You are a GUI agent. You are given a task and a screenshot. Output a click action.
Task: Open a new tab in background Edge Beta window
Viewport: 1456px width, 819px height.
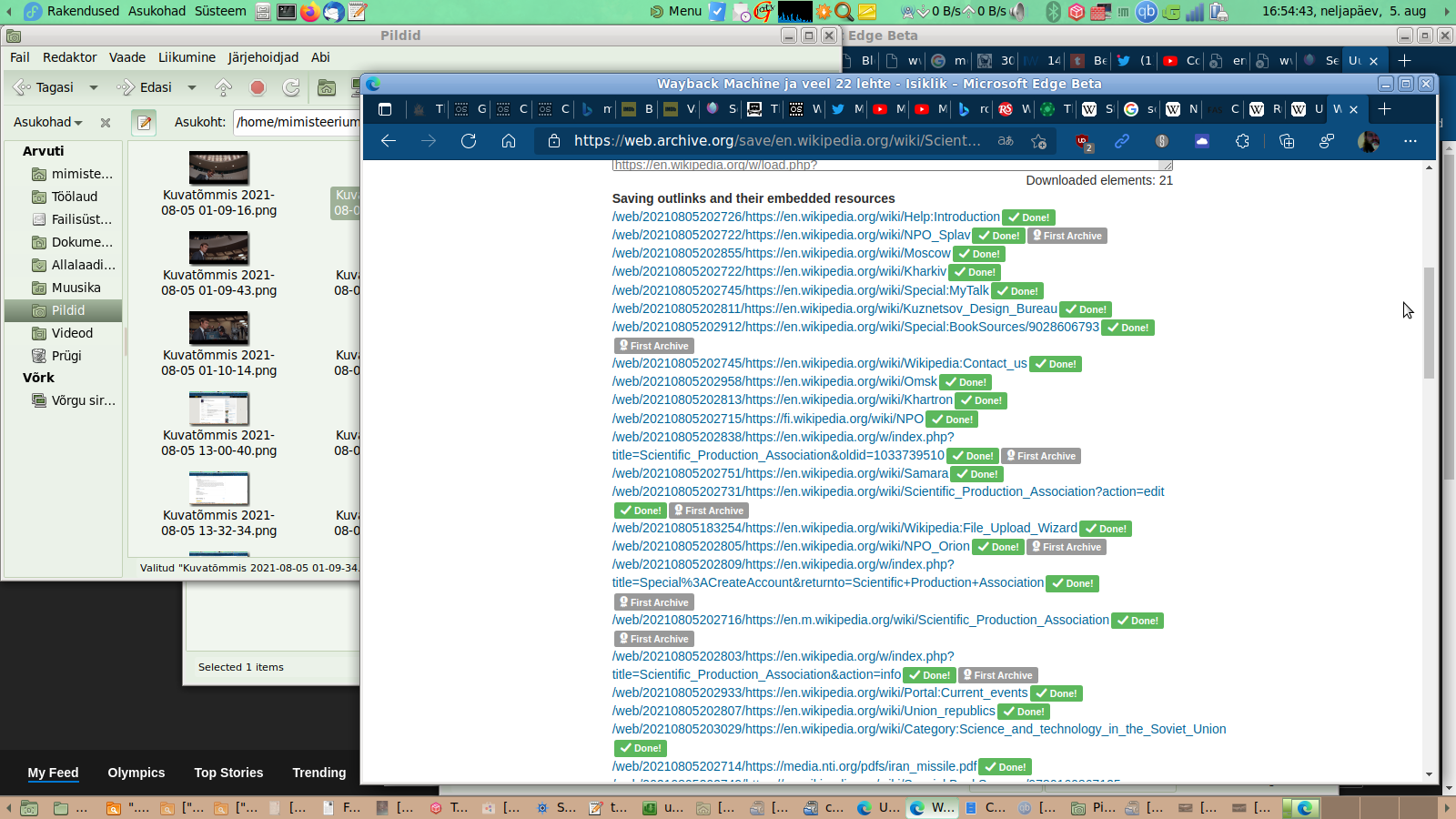coord(1405,60)
